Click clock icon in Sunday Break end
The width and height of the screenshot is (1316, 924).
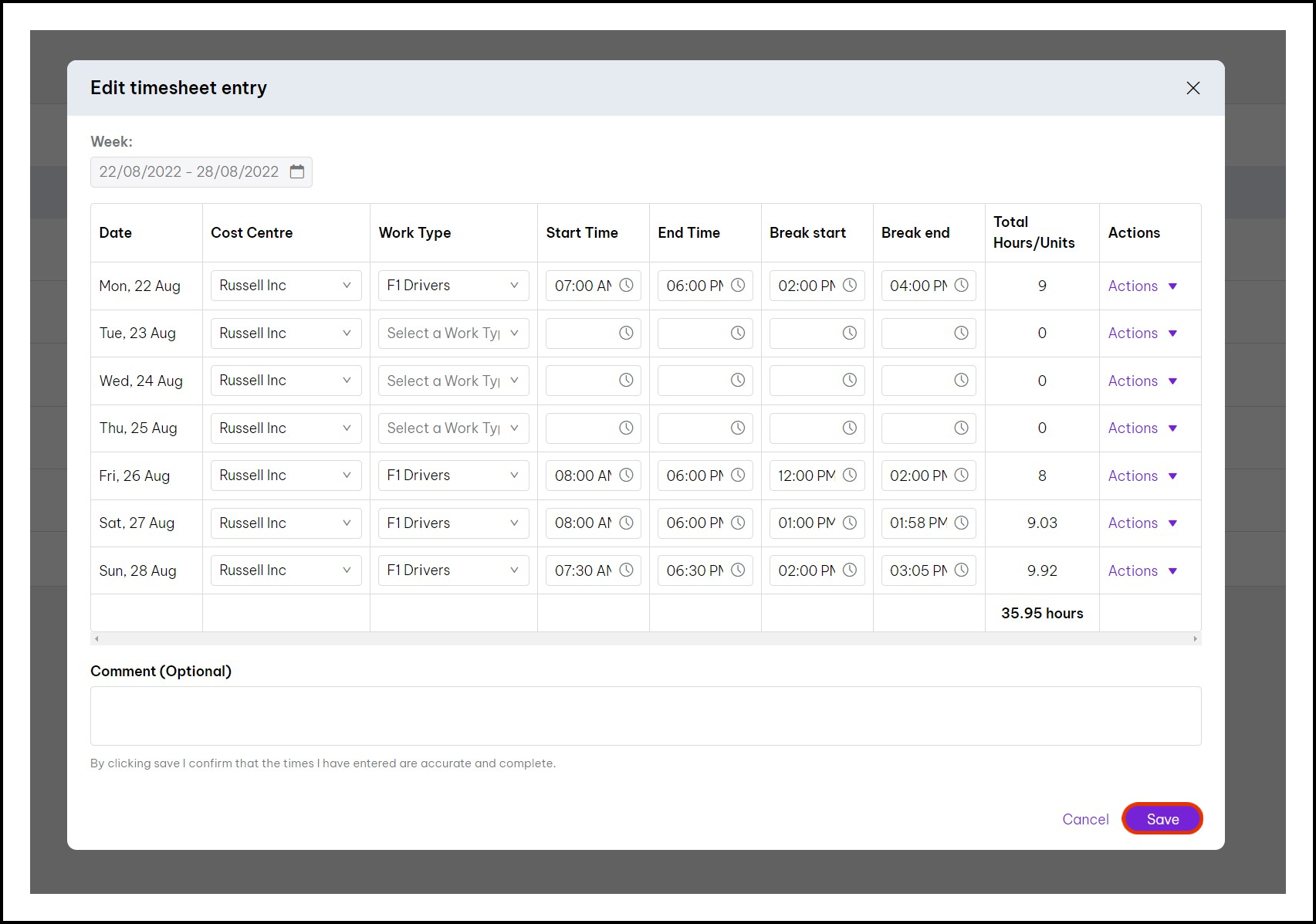click(961, 570)
